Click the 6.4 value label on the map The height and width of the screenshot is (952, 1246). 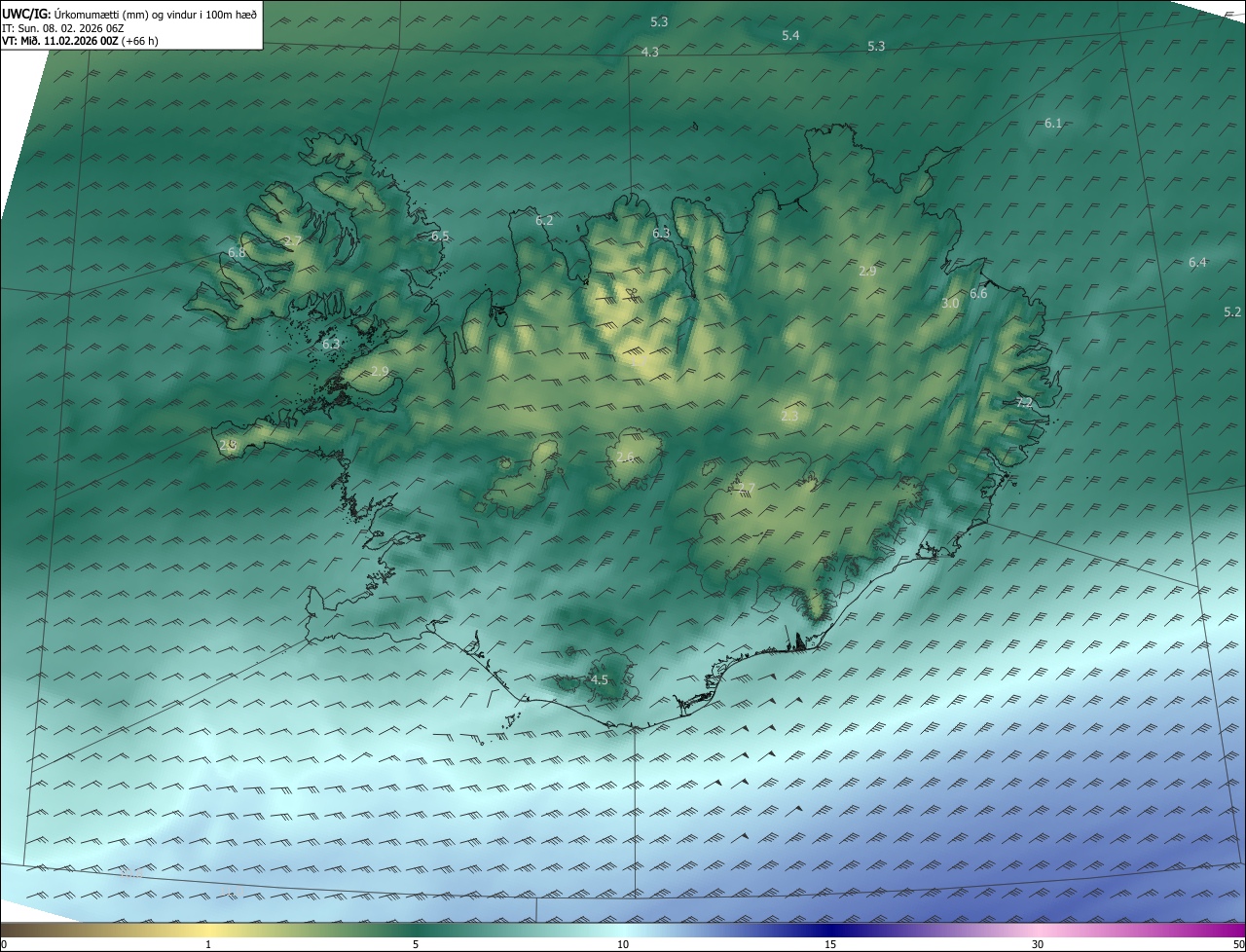click(x=1197, y=262)
